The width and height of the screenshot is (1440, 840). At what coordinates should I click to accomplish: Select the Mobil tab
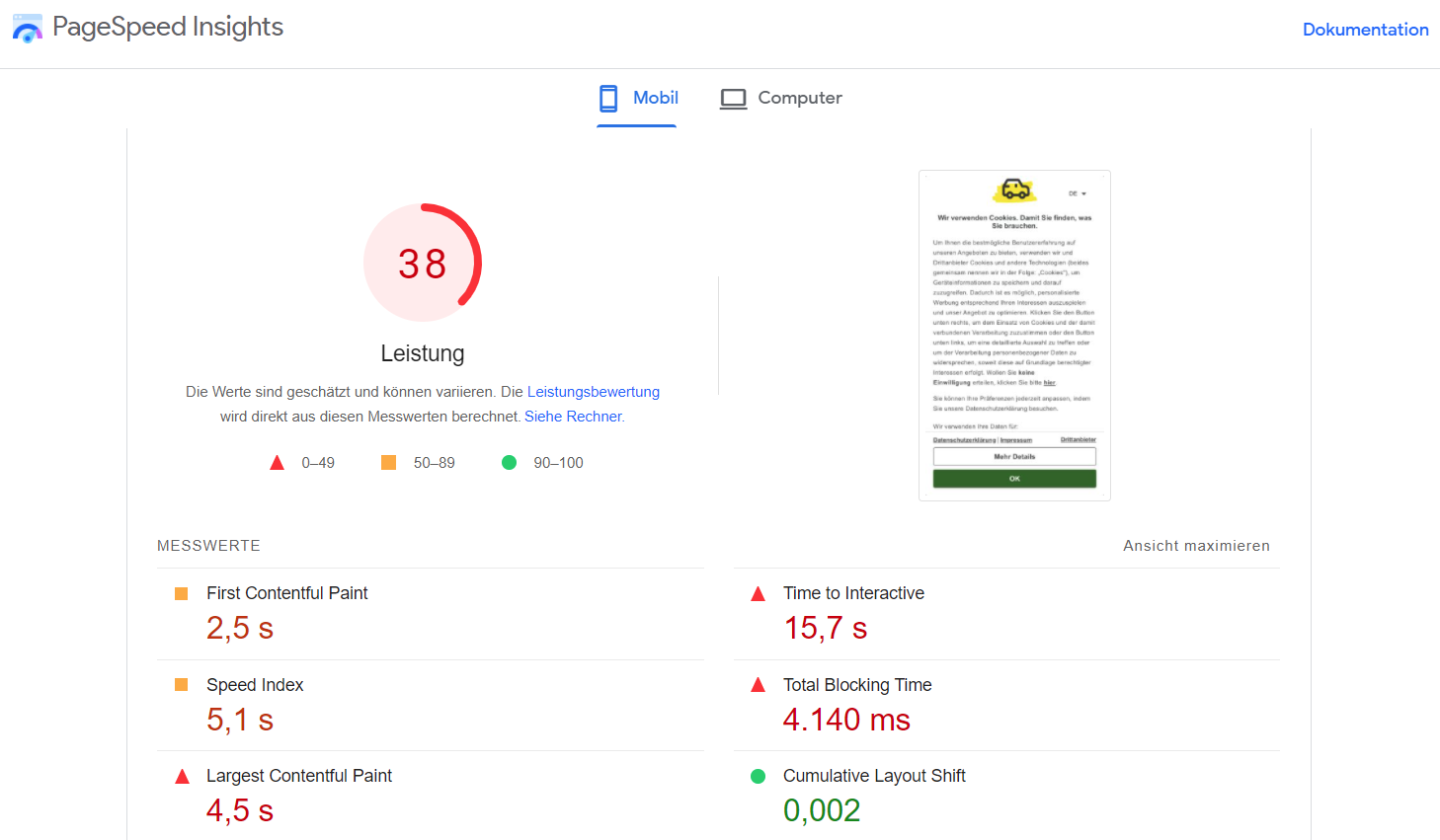(x=637, y=98)
